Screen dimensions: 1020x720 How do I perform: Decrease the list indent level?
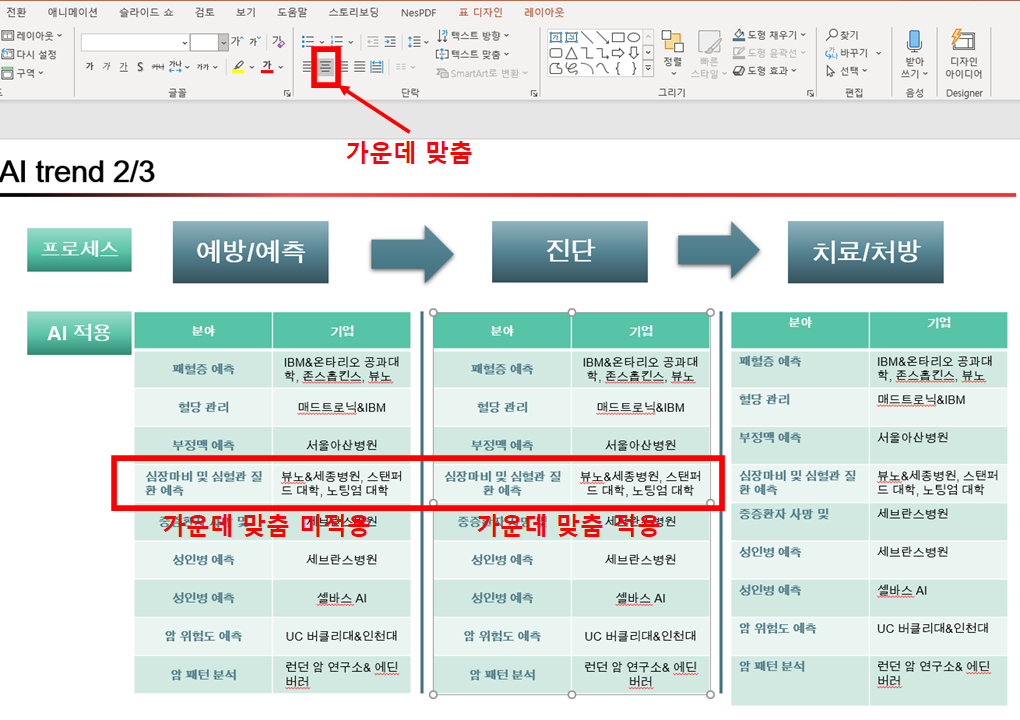[373, 42]
